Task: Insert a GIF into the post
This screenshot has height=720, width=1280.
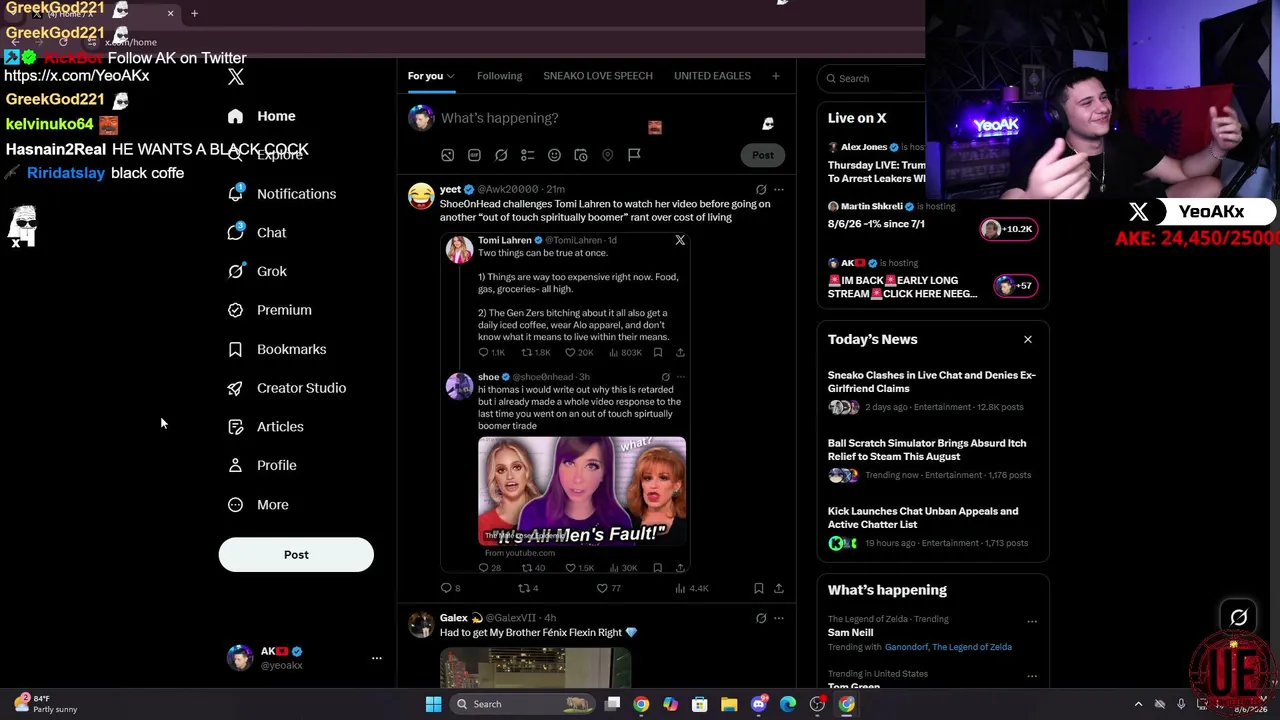Action: coord(474,155)
